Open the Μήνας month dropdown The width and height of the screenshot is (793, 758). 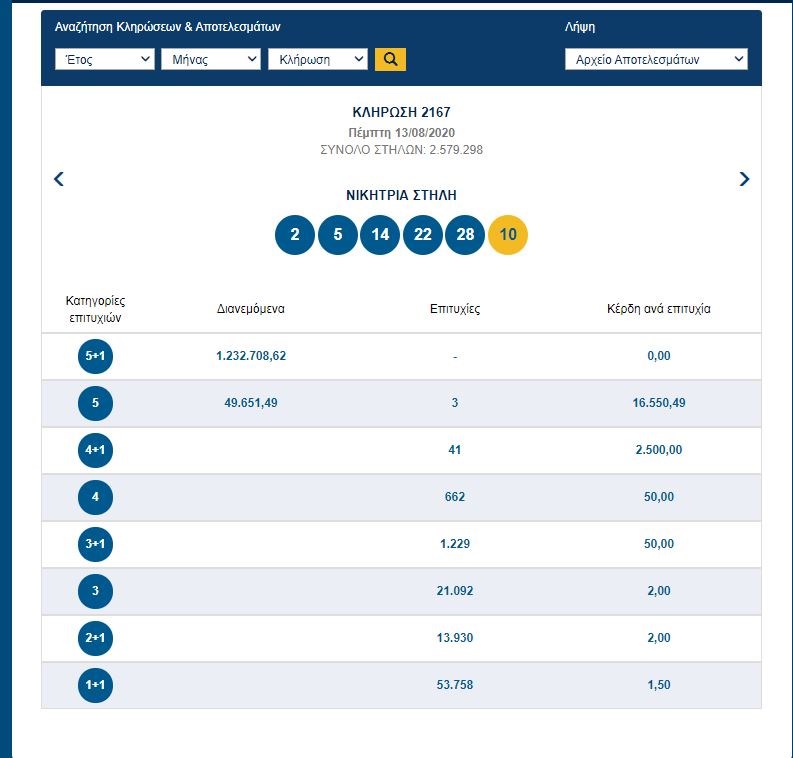tap(211, 60)
